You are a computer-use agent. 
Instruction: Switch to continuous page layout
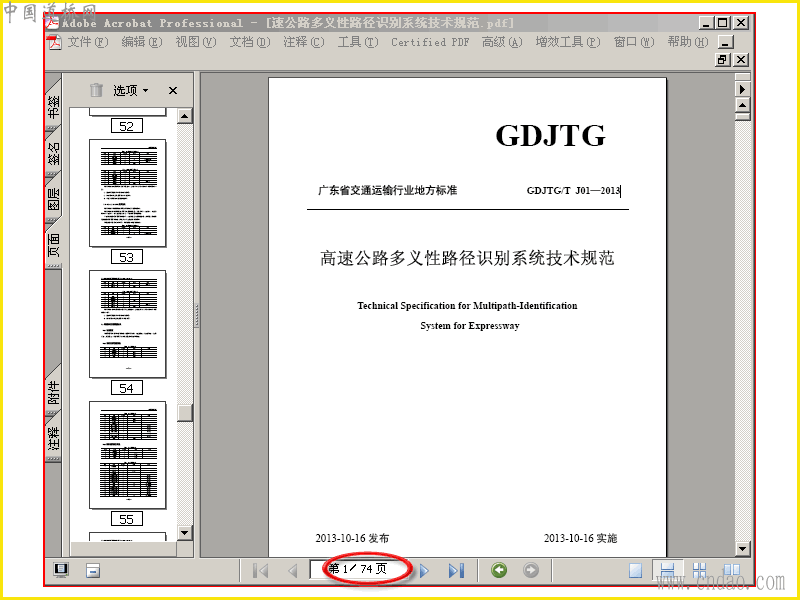click(x=667, y=570)
